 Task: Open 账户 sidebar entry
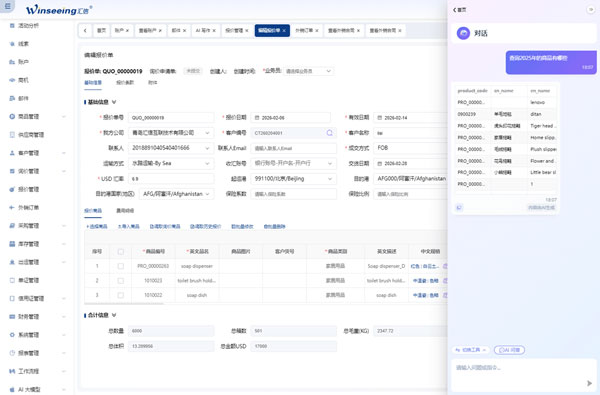[x=23, y=62]
